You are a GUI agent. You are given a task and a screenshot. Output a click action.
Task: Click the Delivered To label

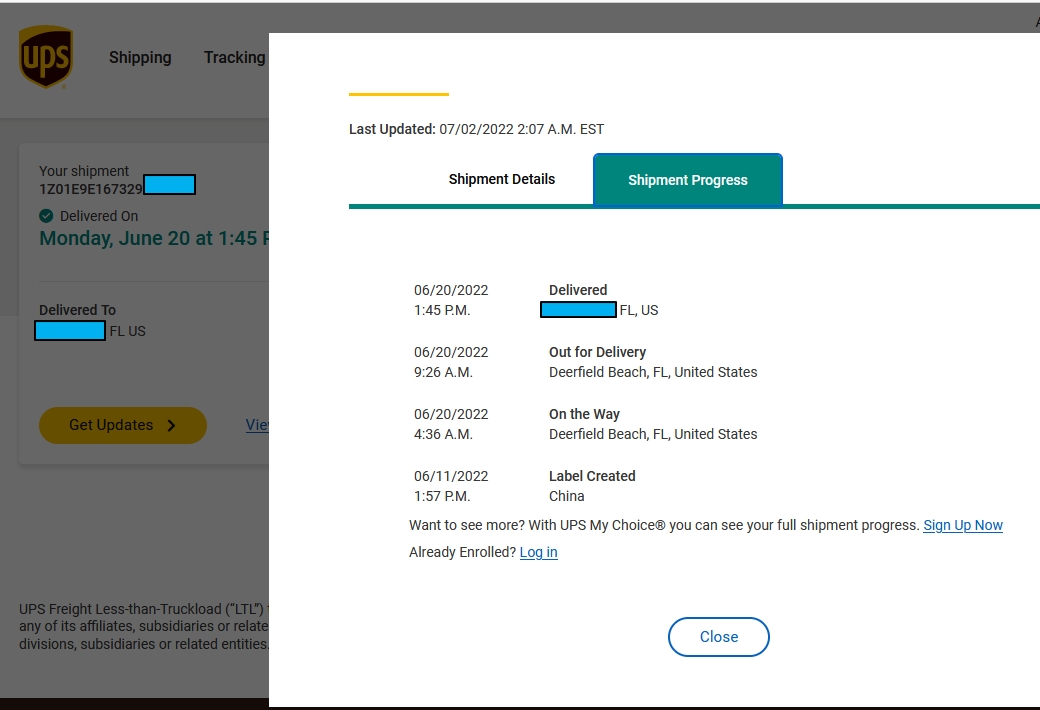[77, 310]
